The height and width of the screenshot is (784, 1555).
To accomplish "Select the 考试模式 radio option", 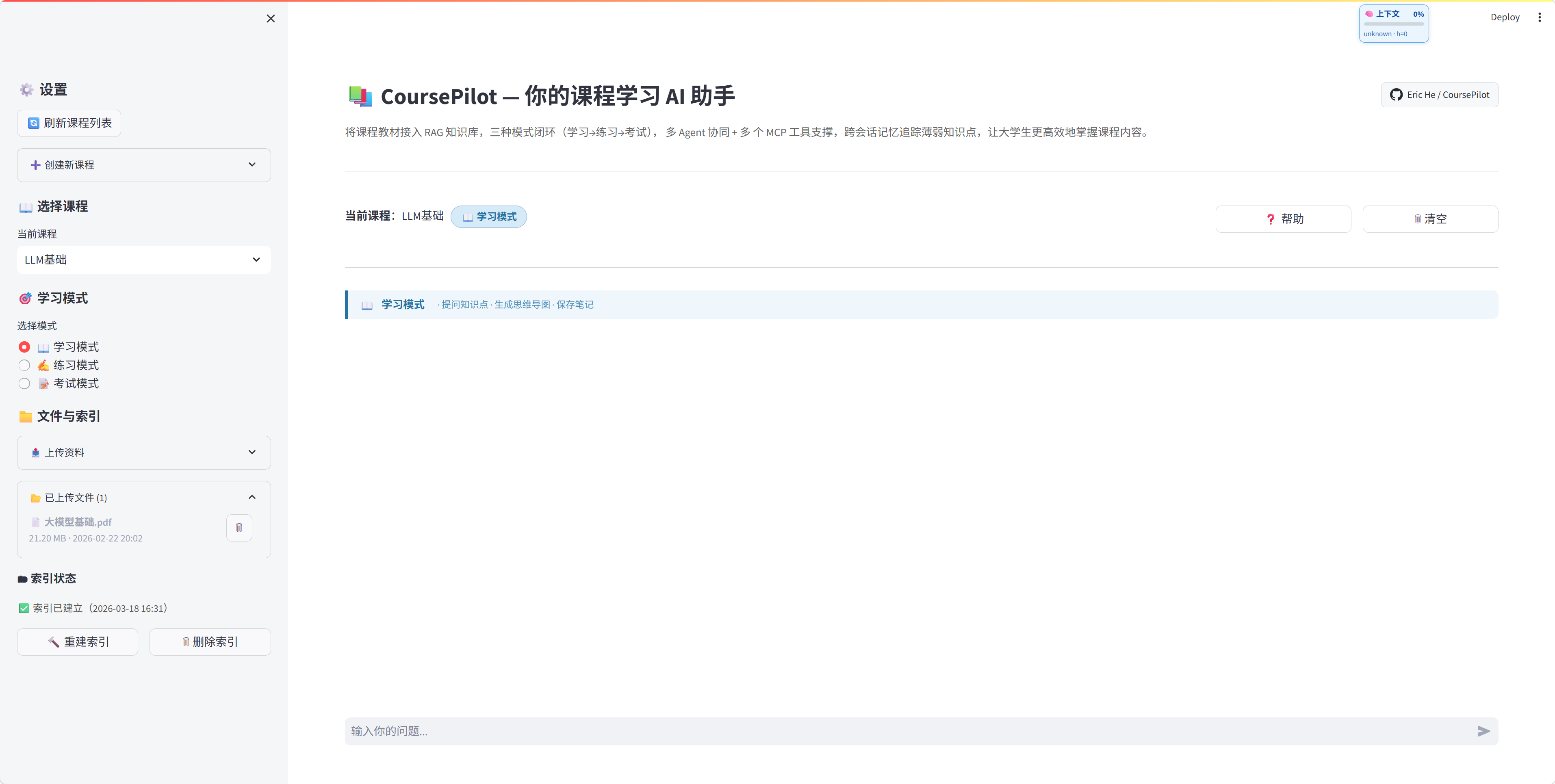I will point(24,383).
